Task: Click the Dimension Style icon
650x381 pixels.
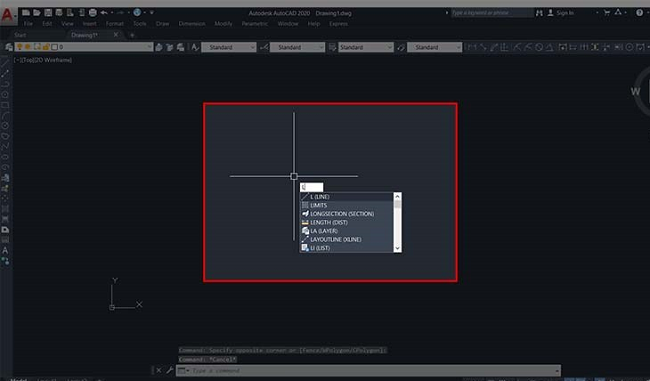Action: [x=264, y=47]
